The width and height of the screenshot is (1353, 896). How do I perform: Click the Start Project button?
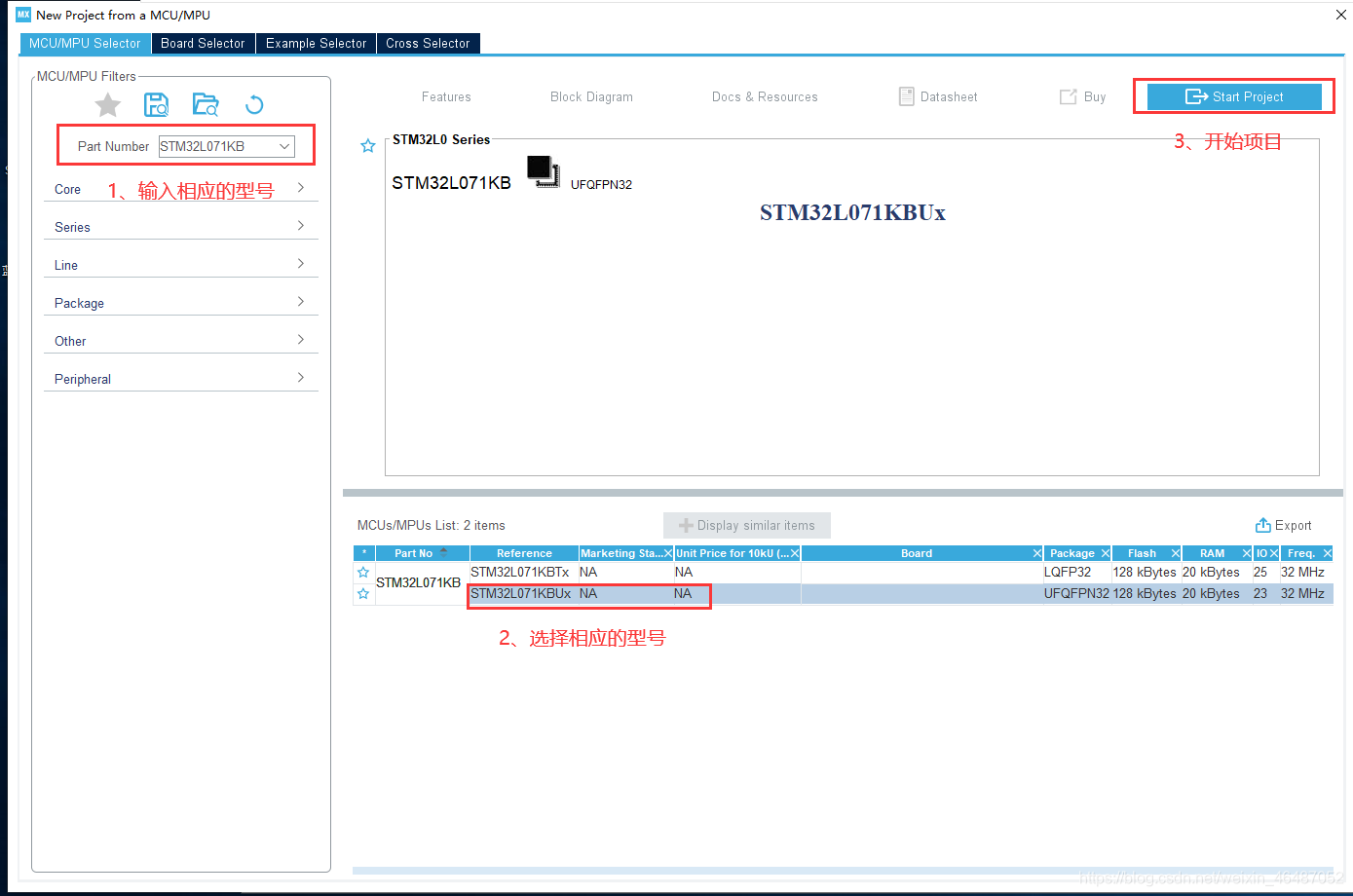[x=1234, y=96]
